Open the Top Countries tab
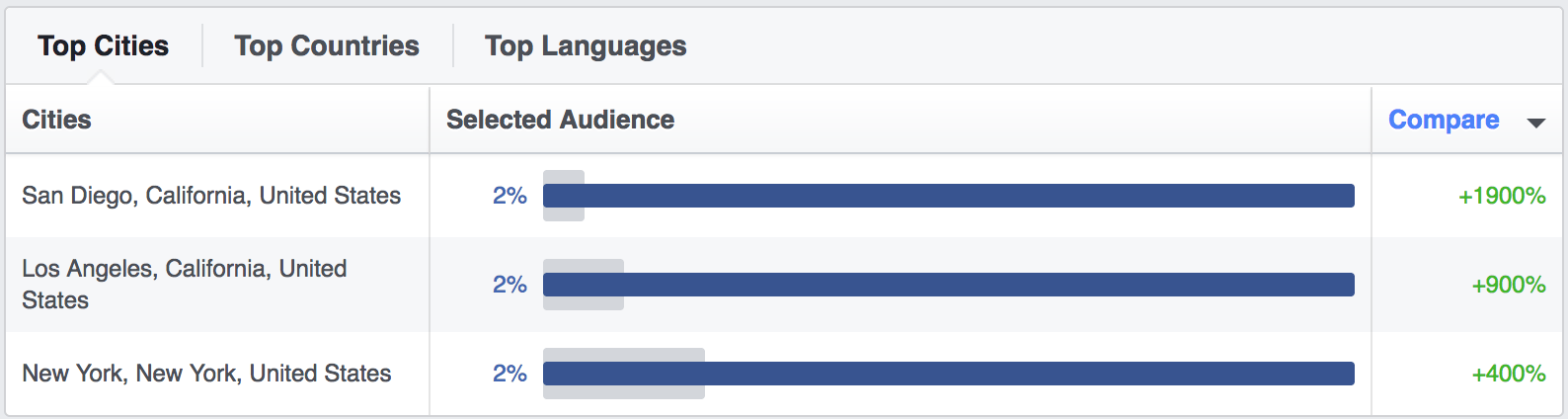This screenshot has height=419, width=1568. pos(327,45)
